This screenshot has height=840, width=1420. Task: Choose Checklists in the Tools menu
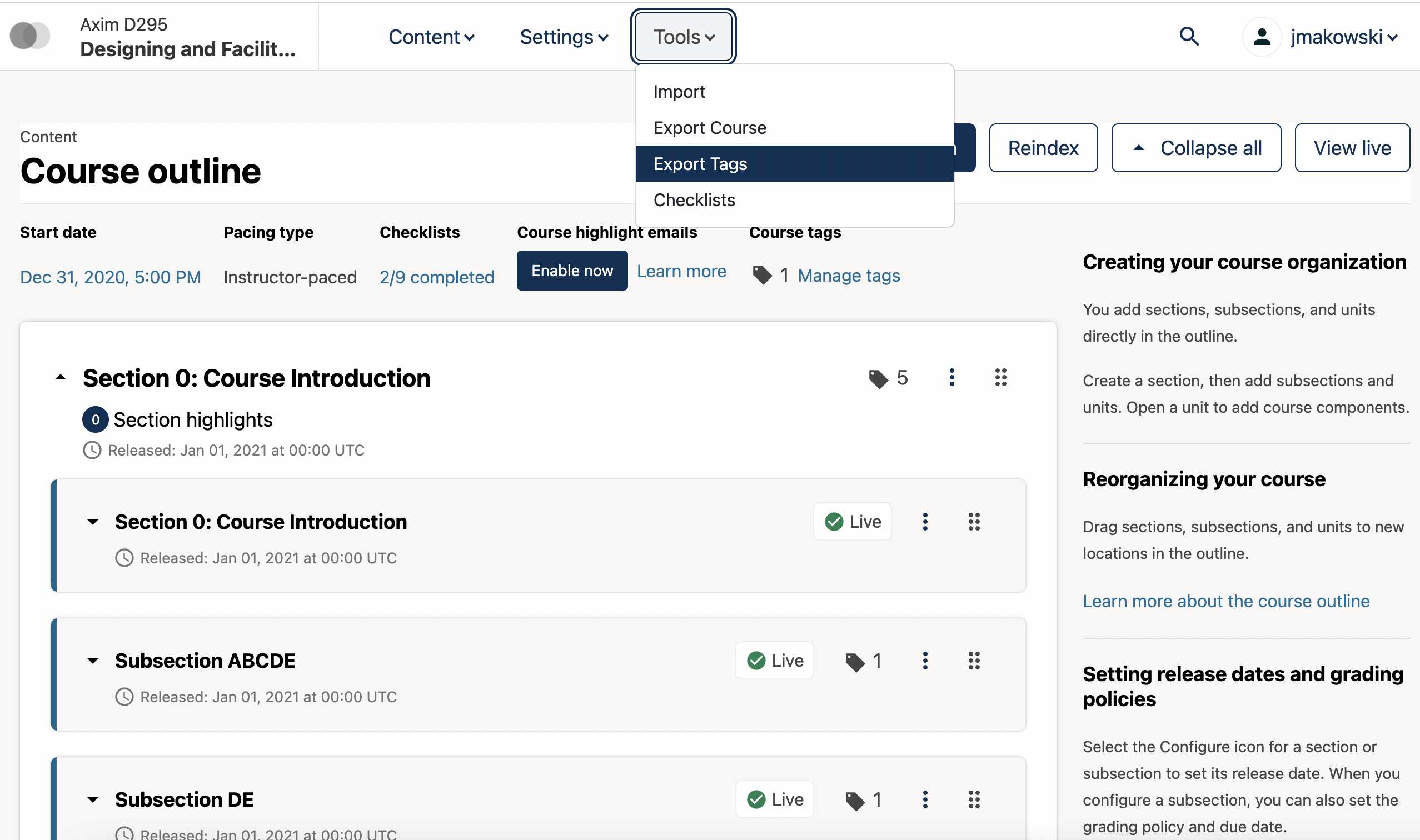click(x=694, y=200)
